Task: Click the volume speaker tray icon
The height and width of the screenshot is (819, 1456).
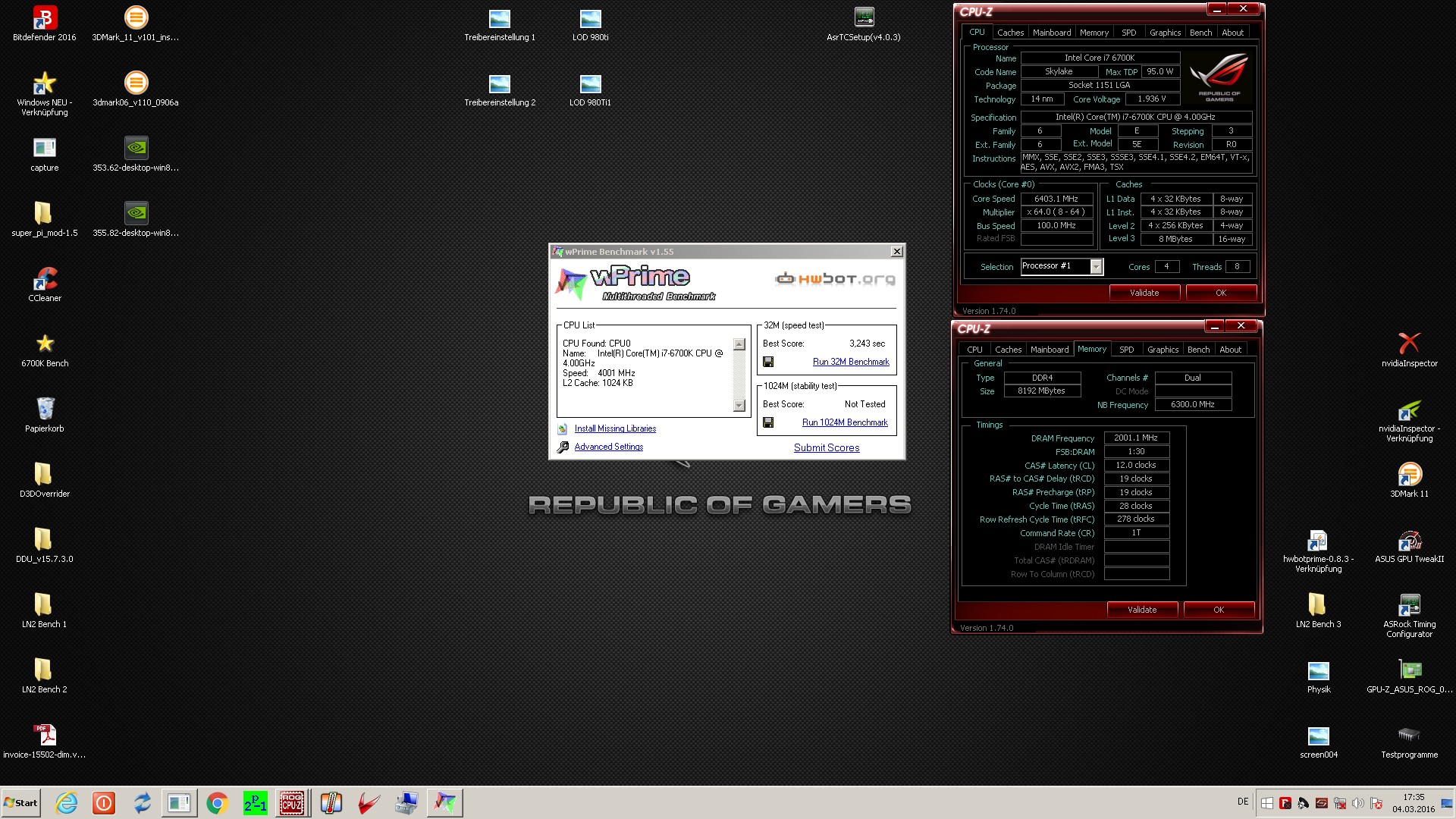Action: tap(1358, 803)
